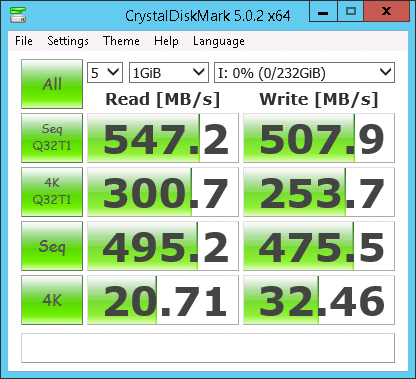Open the Settings menu
This screenshot has height=379, width=416.
68,41
